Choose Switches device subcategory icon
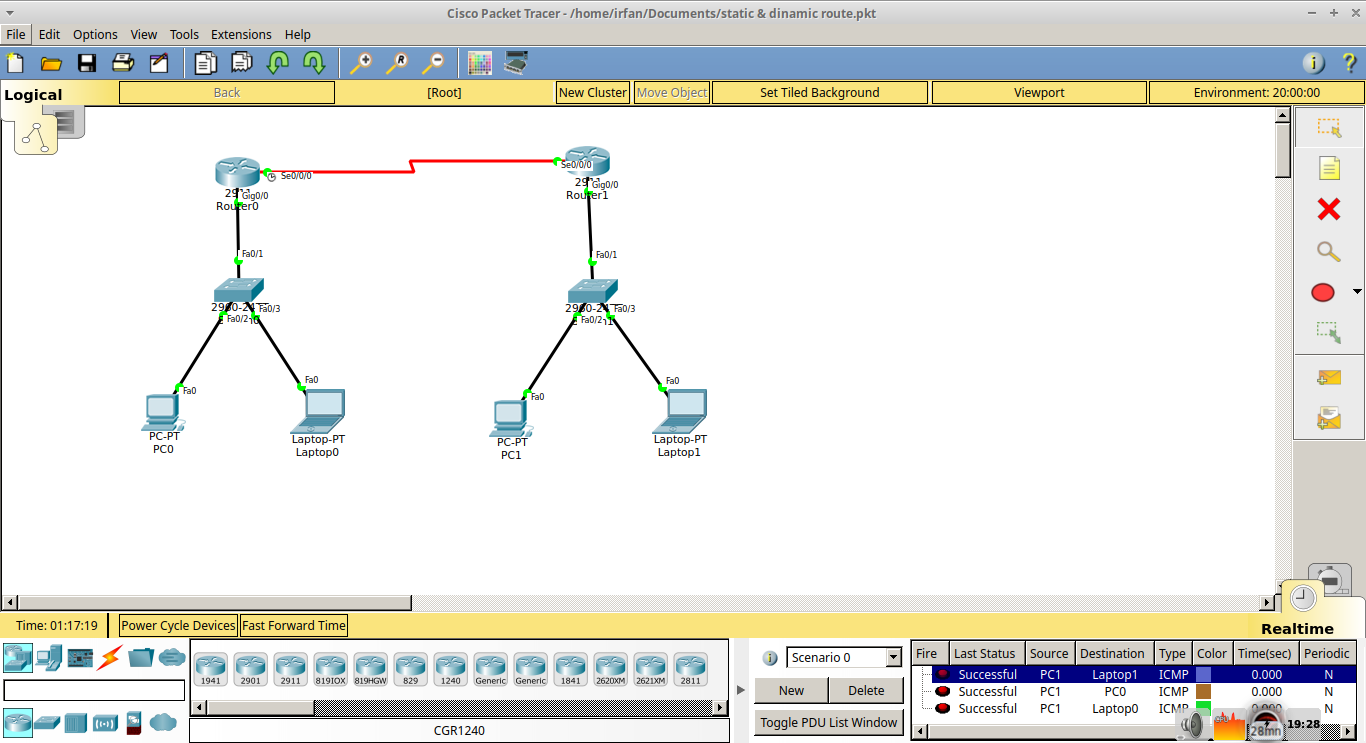The image size is (1366, 743). click(47, 722)
